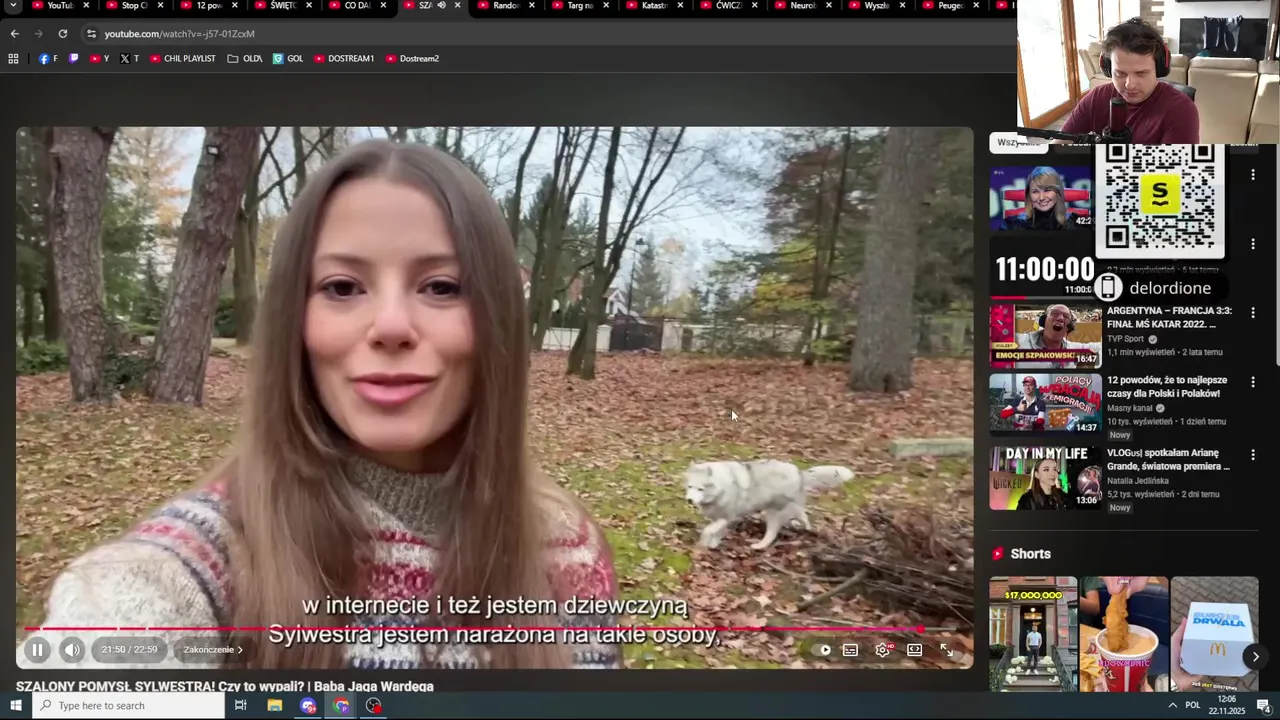1280x720 pixels.
Task: Open the TVP Sport channel name
Action: pos(1125,339)
